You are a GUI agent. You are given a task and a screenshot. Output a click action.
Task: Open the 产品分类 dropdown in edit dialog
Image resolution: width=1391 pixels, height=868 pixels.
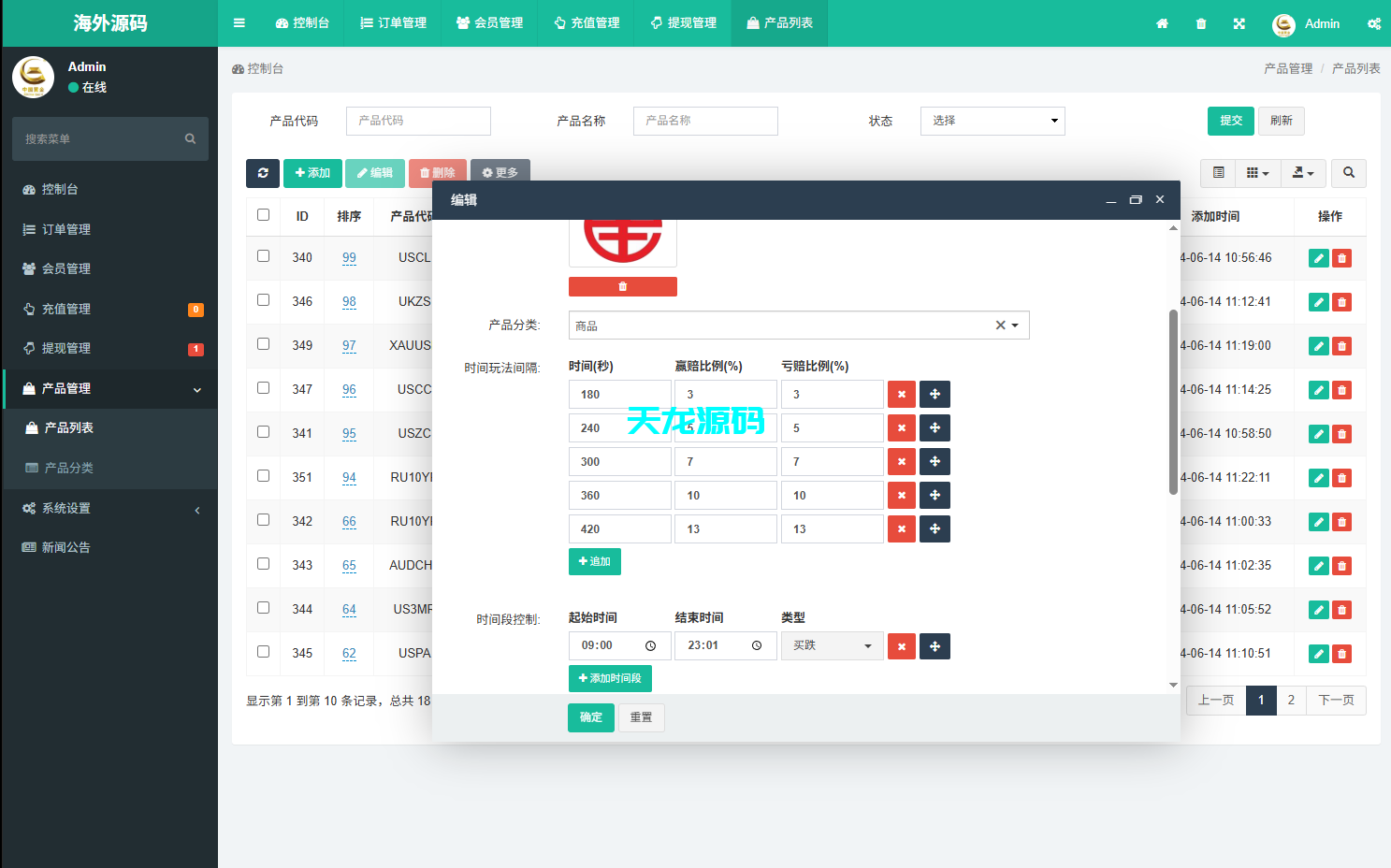click(x=1016, y=325)
